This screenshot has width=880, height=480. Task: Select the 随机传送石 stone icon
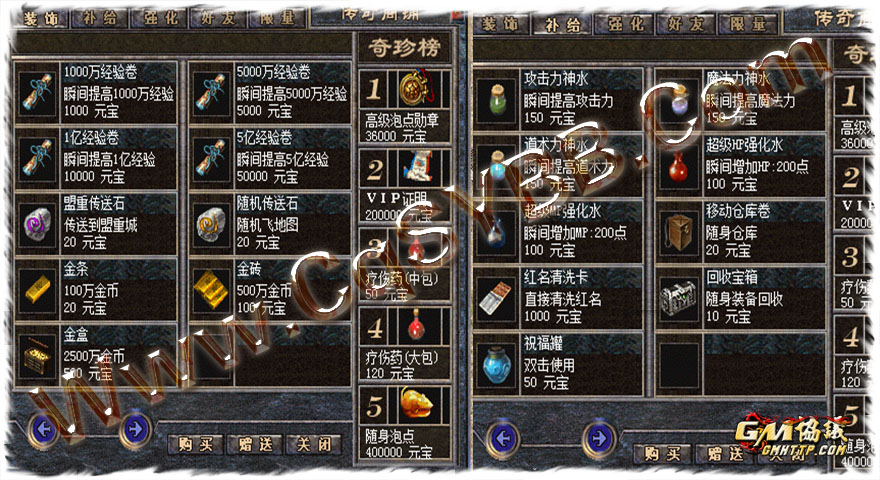pyautogui.click(x=211, y=224)
